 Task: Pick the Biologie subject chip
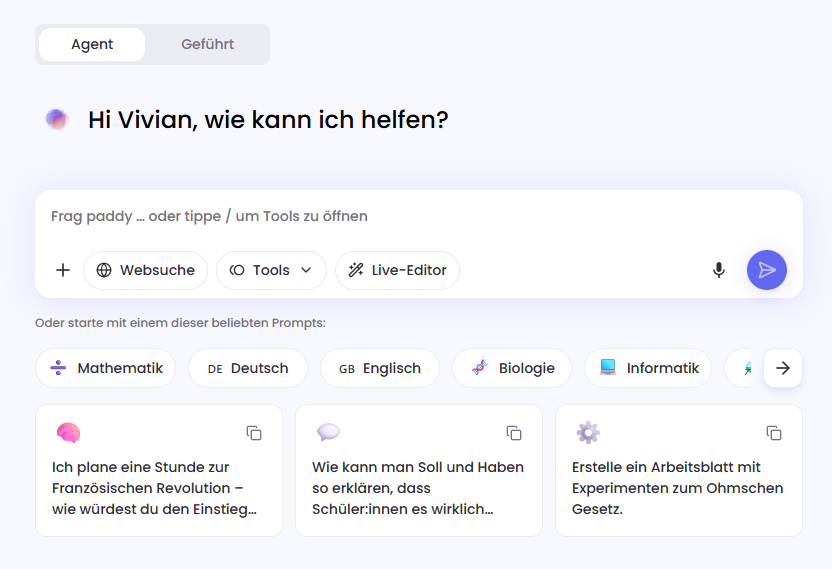point(511,368)
